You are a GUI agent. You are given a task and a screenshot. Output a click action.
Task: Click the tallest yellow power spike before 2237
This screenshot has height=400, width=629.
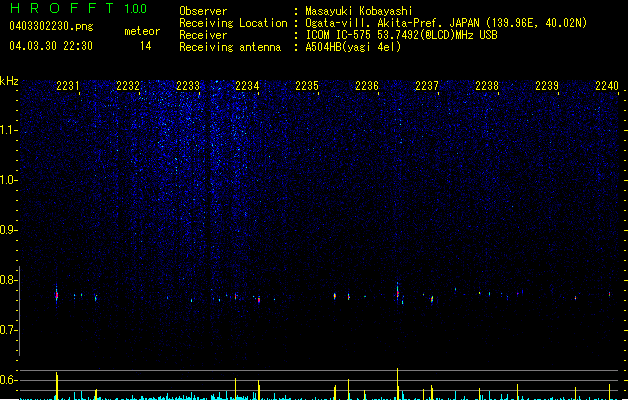[x=398, y=384]
